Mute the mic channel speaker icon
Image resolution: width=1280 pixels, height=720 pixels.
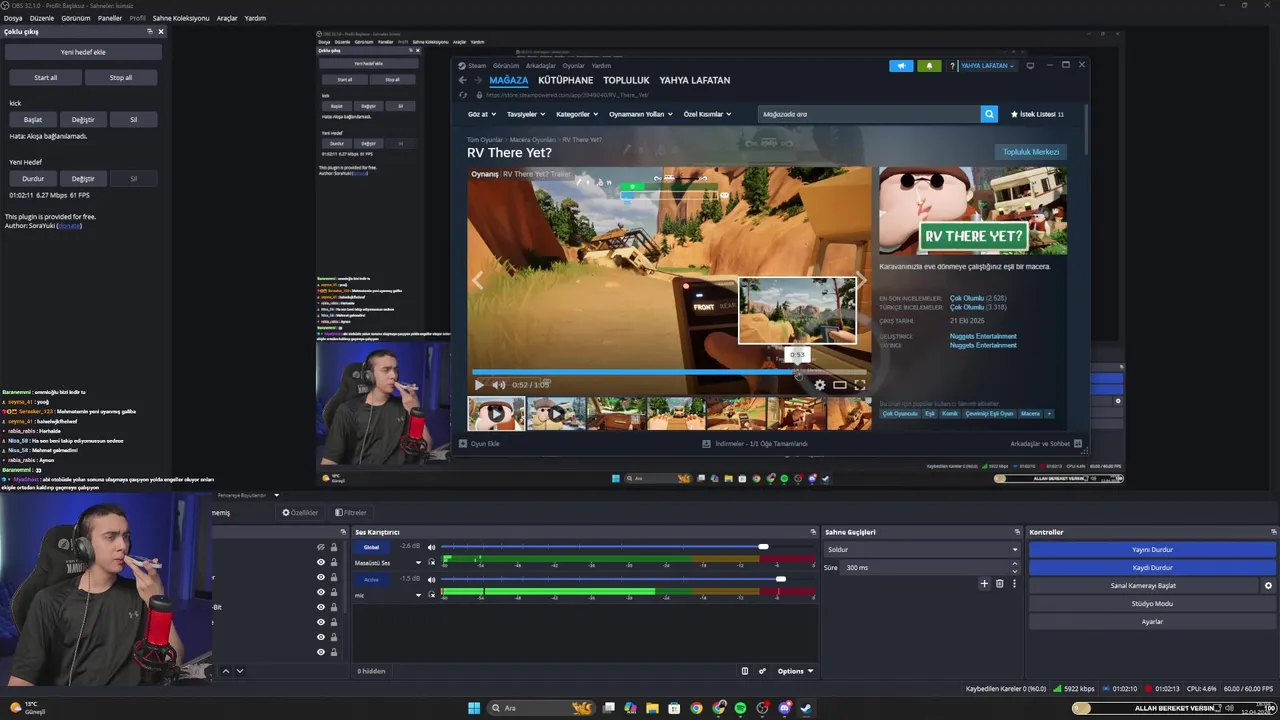(x=432, y=579)
